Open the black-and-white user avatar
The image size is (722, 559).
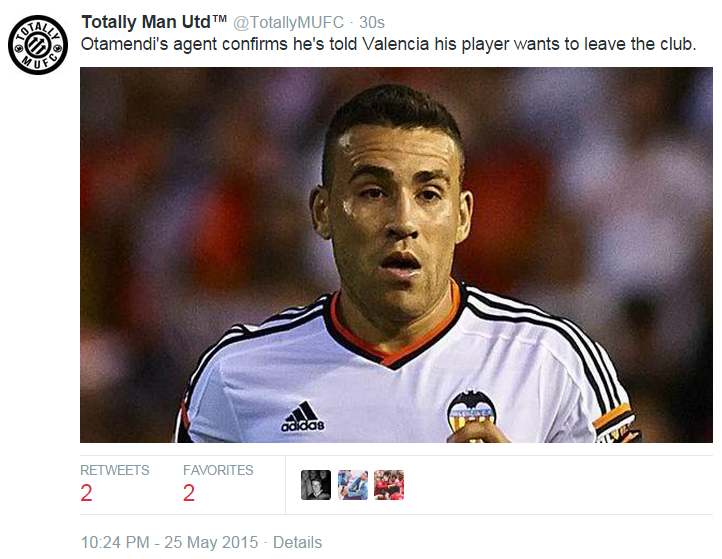[x=316, y=485]
